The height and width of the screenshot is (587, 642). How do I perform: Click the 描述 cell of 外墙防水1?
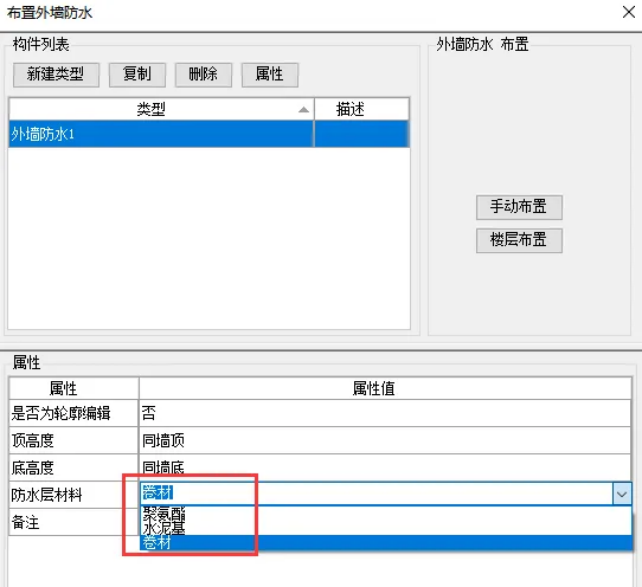[x=361, y=134]
